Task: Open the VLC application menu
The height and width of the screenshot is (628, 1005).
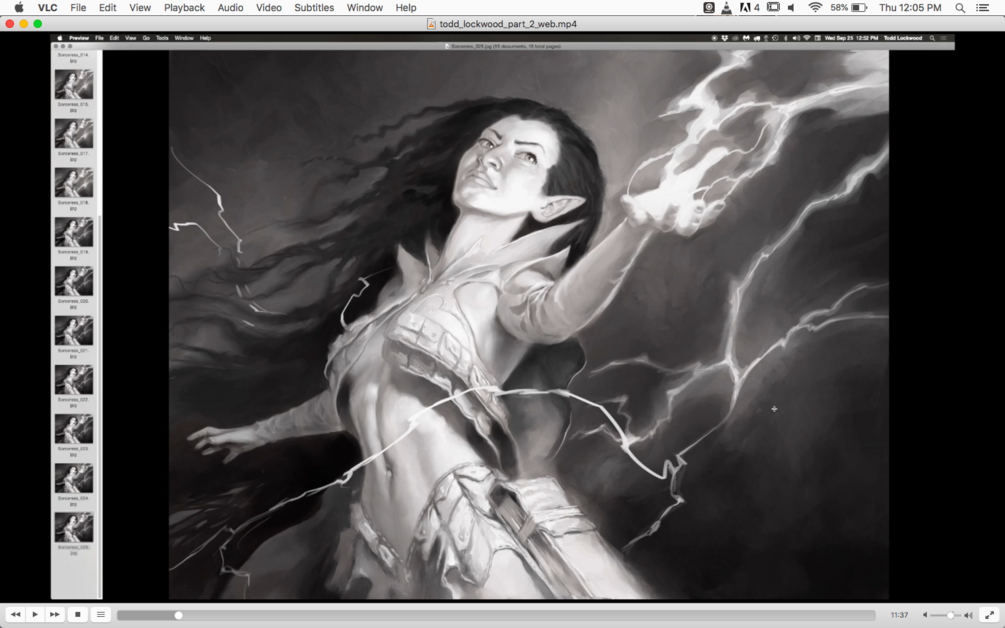Action: click(x=47, y=8)
